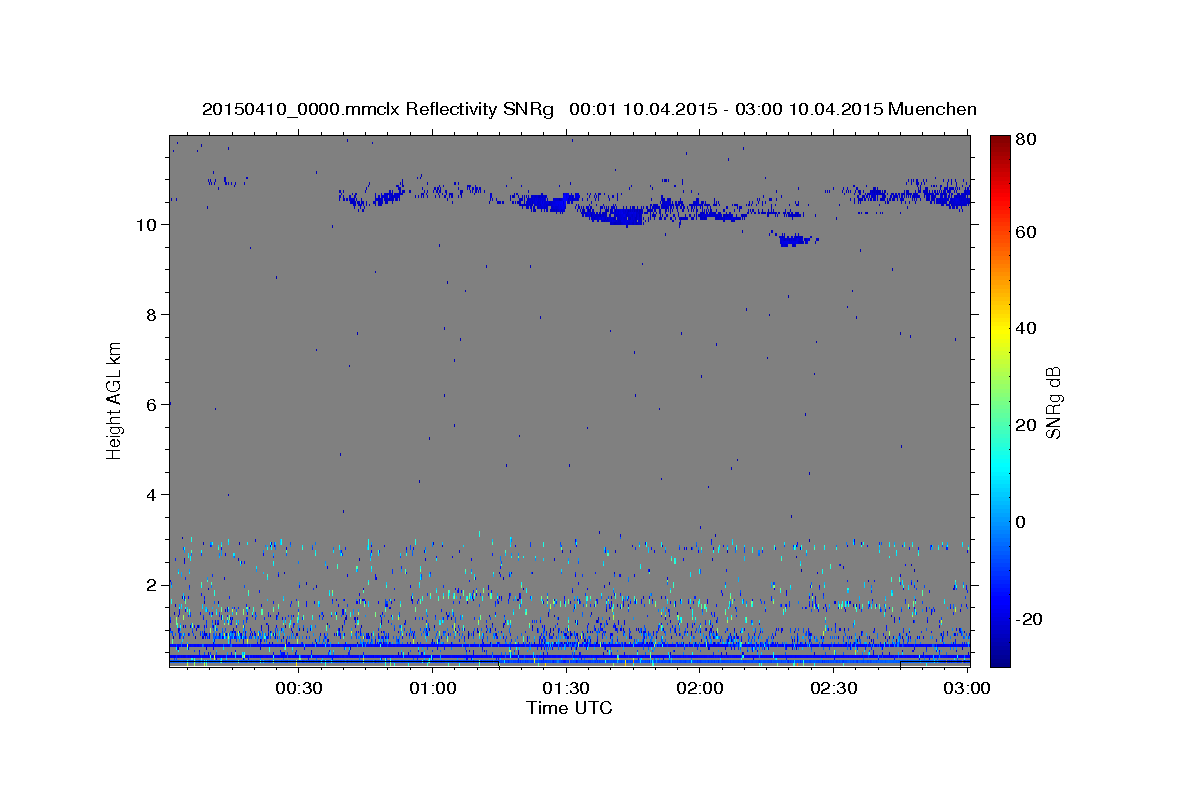Click the colorbar value 60
The image size is (1200, 800).
click(1024, 232)
